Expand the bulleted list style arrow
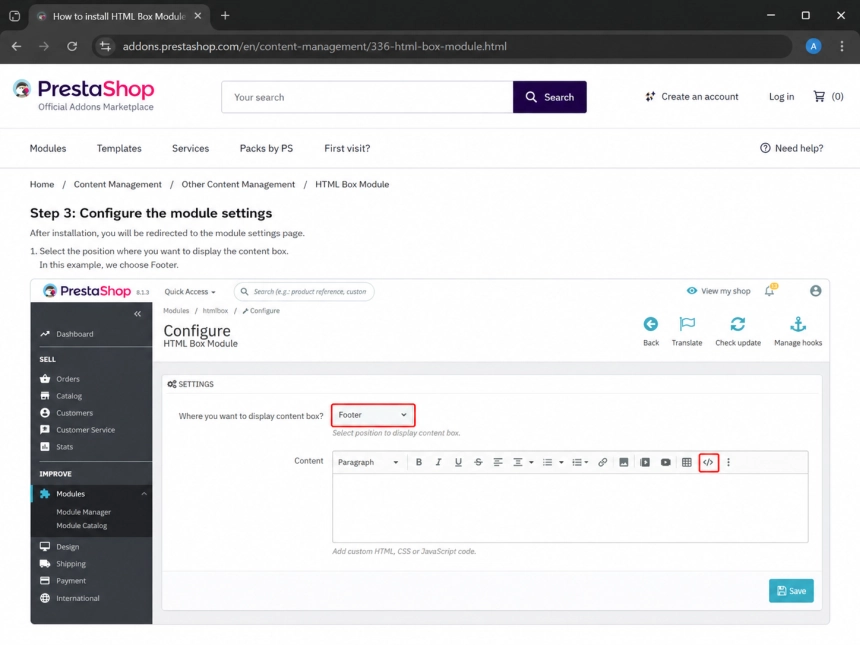The image size is (860, 645). 561,462
